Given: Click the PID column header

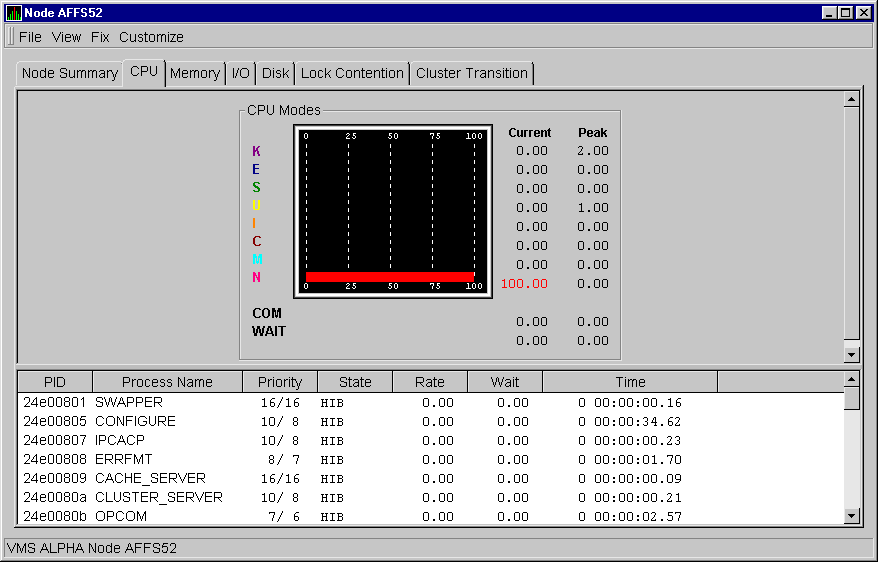Looking at the screenshot, I should click(55, 382).
